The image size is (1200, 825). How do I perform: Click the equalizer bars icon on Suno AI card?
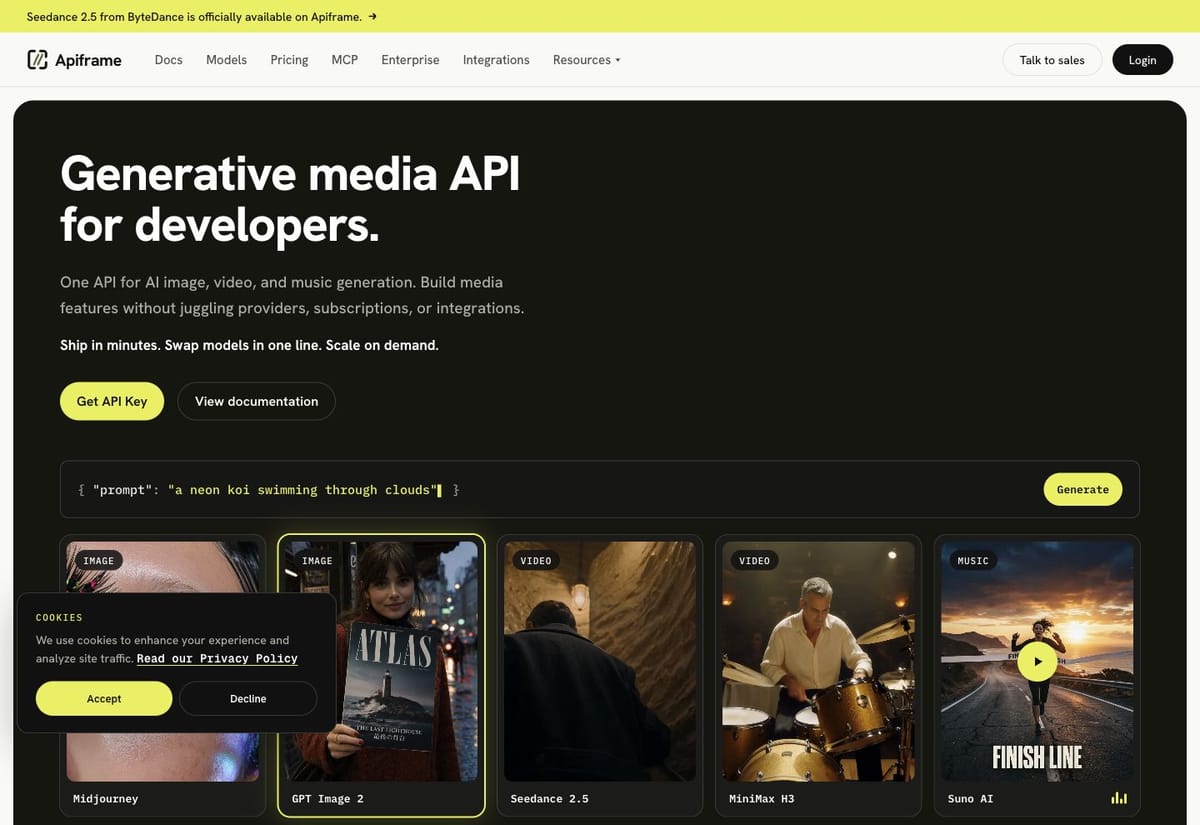coord(1119,798)
